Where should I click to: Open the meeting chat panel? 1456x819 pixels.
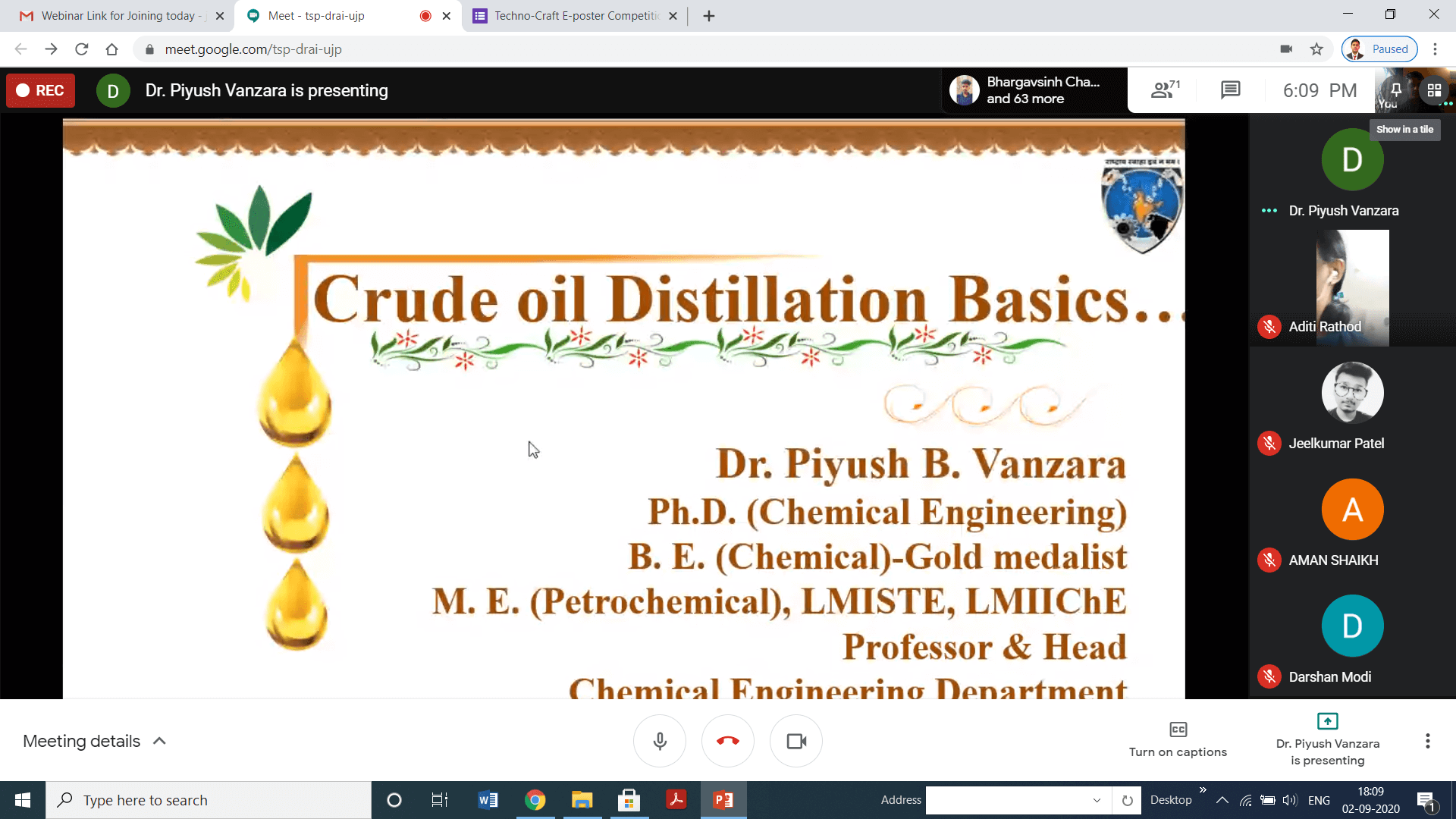pyautogui.click(x=1230, y=90)
